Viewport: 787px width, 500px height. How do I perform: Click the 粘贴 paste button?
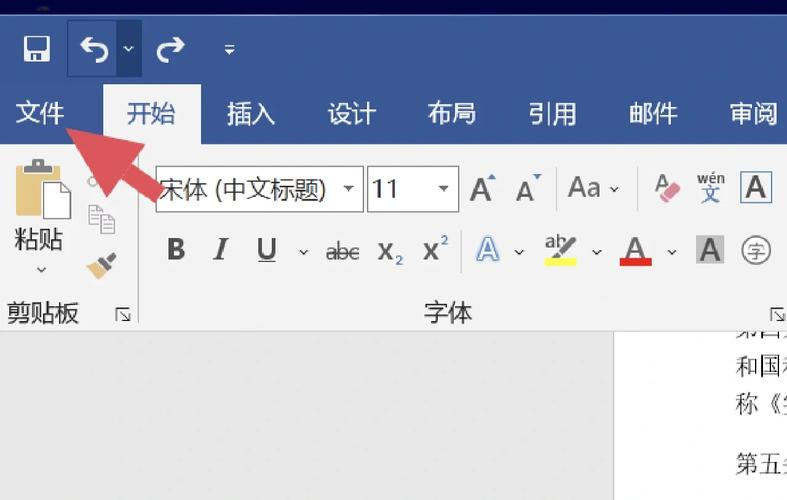click(39, 216)
